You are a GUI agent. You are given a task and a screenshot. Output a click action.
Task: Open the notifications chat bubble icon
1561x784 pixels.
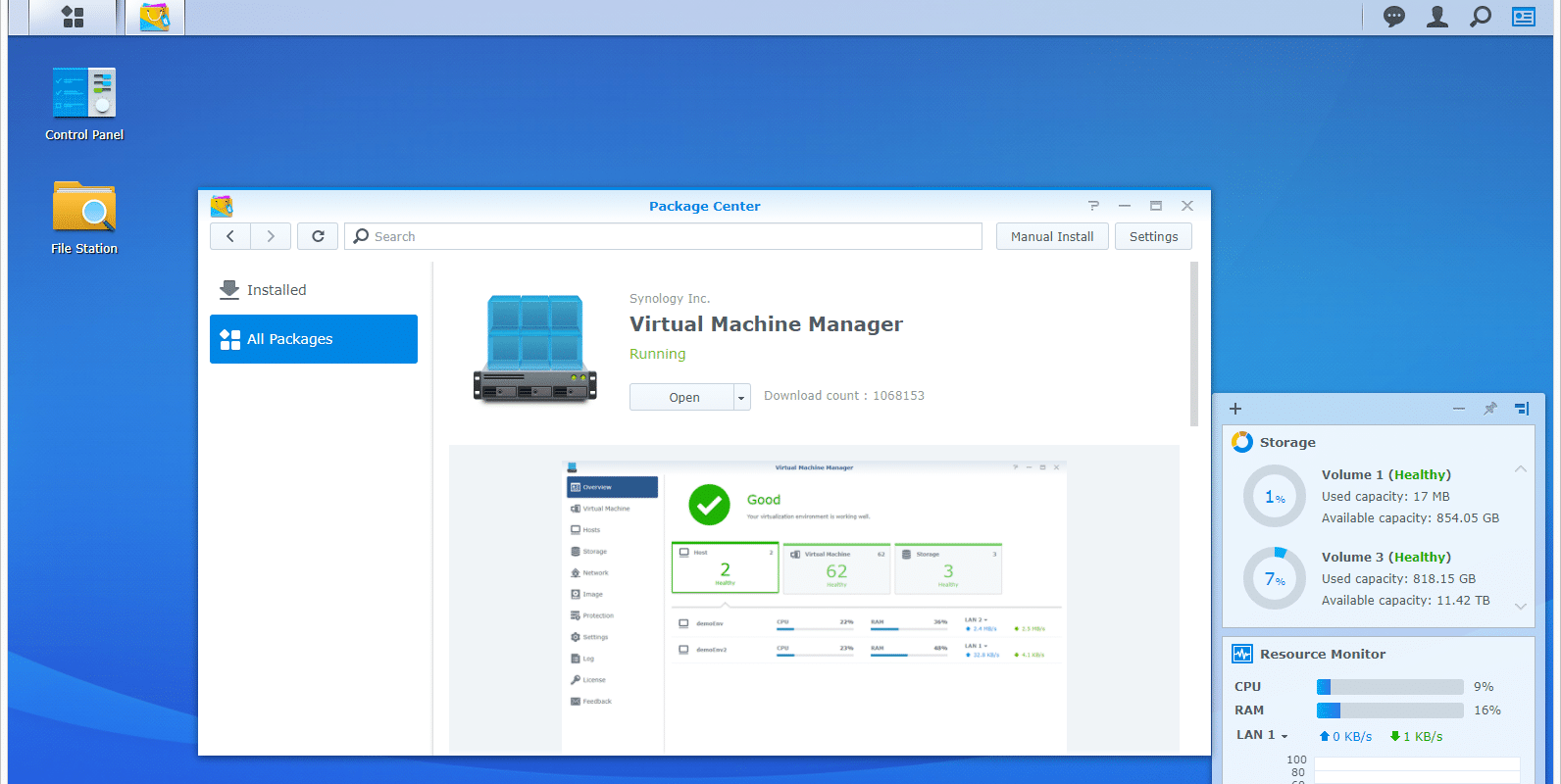[1393, 17]
